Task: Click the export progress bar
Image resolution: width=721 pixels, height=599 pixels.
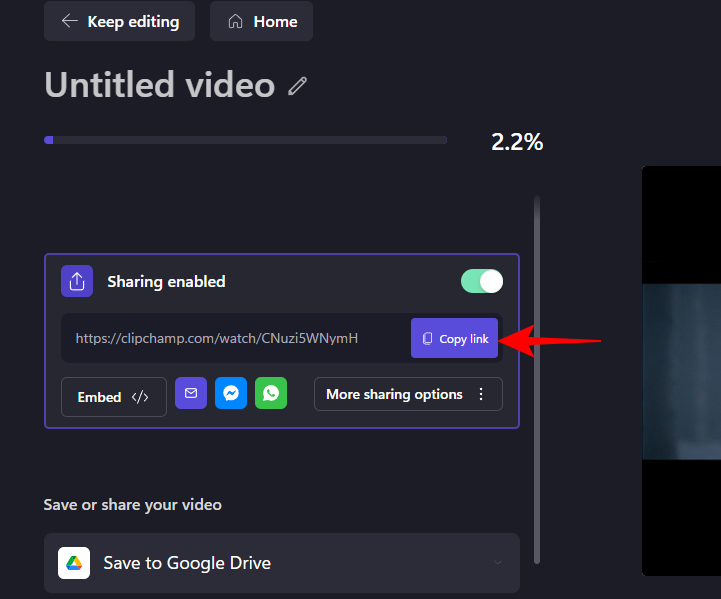Action: [246, 140]
